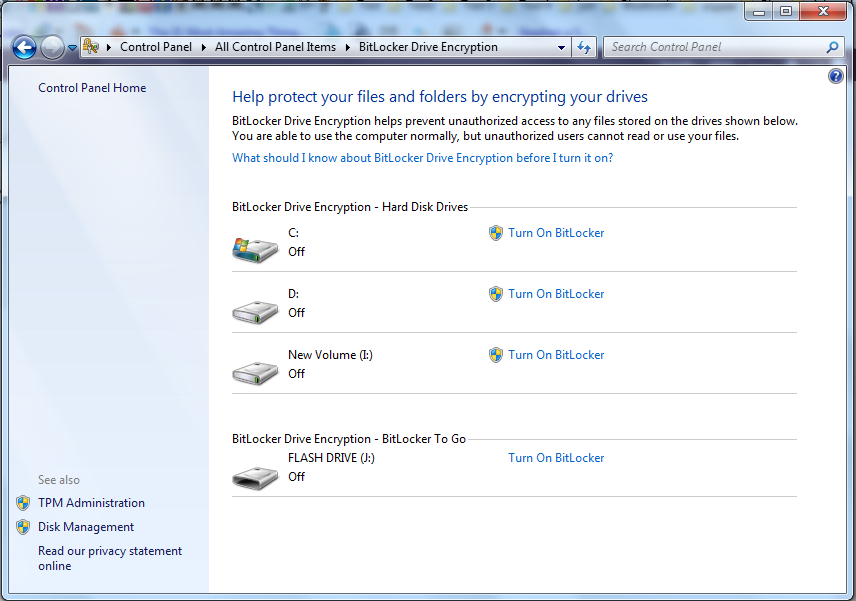
Task: Click the Off status under D:
Action: [x=296, y=313]
